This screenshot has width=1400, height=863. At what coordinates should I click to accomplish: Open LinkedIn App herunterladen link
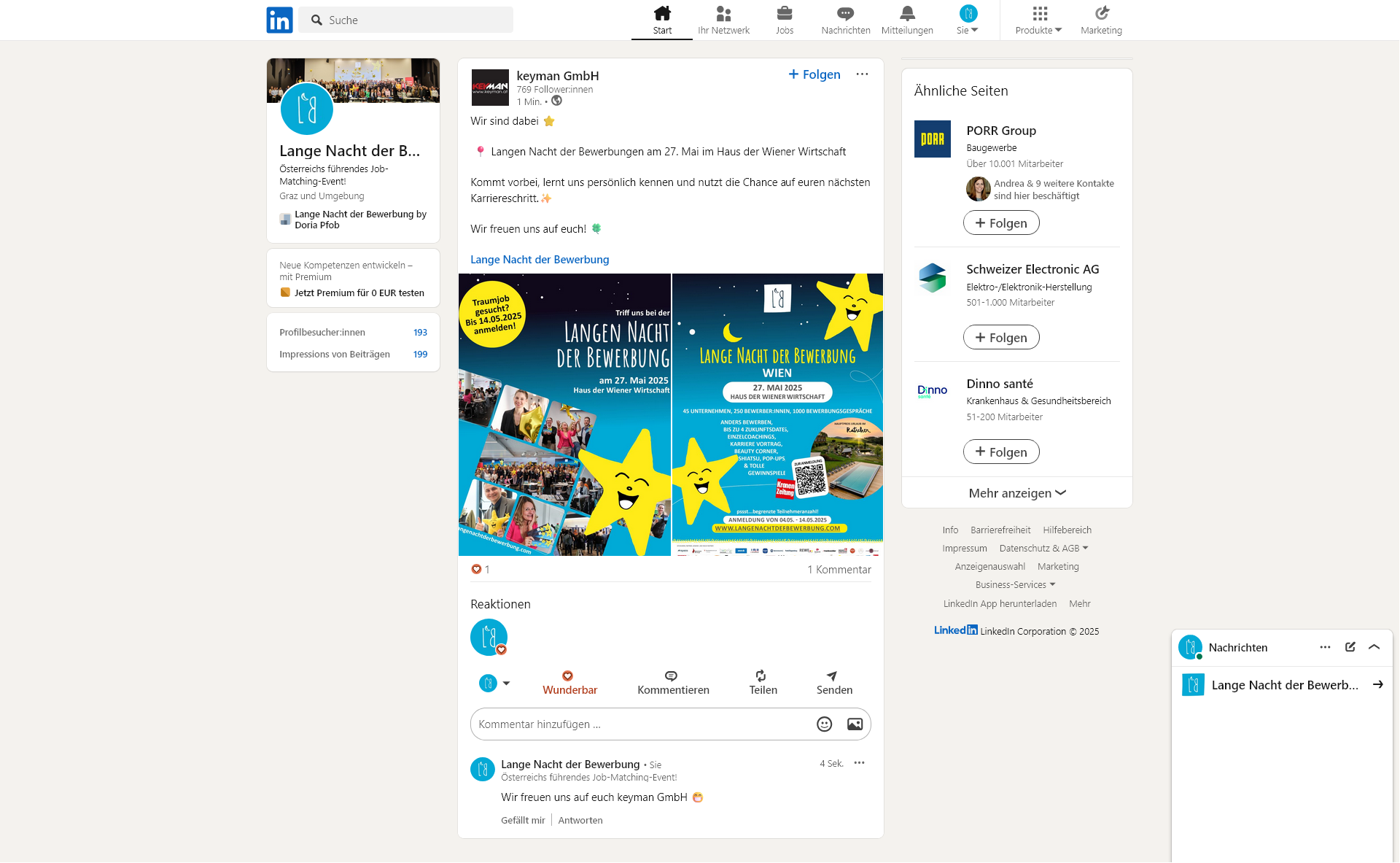click(x=1000, y=603)
